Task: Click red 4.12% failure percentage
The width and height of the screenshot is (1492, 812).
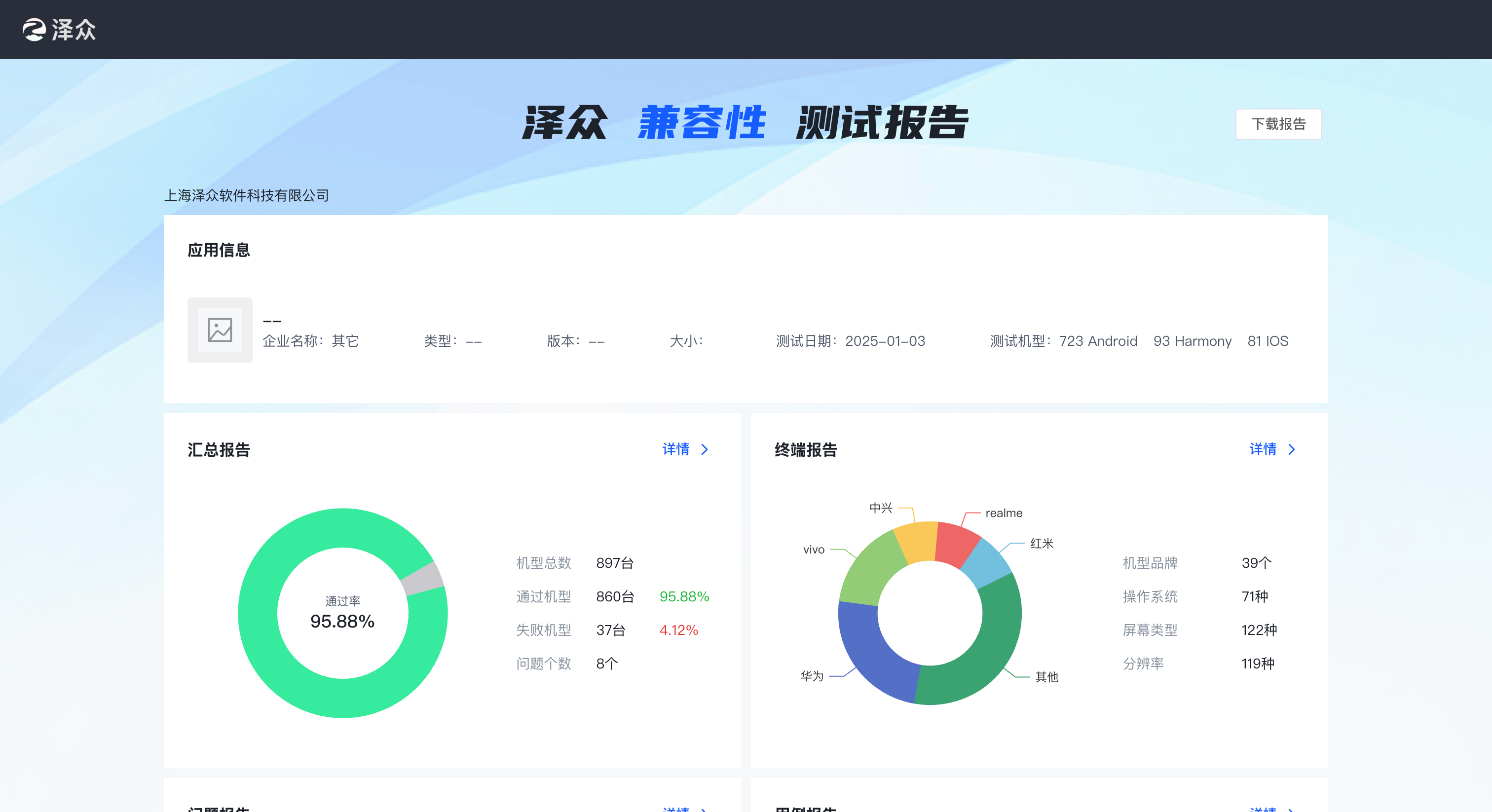Action: (x=678, y=629)
